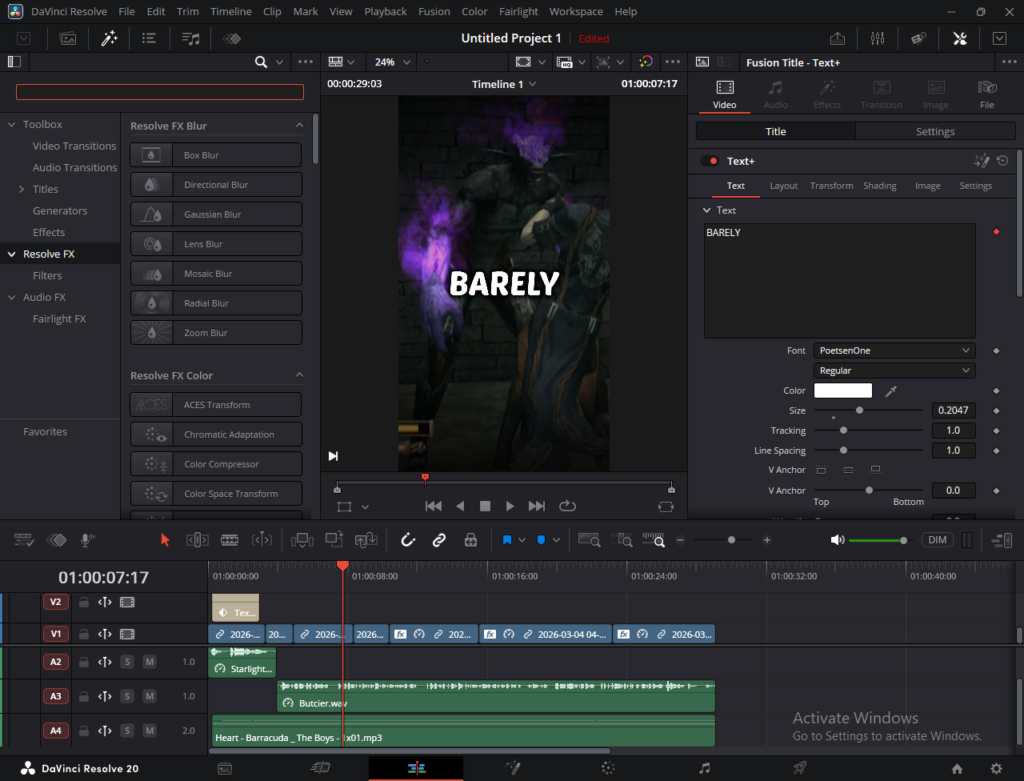This screenshot has width=1024, height=781.
Task: Open the marker color dropdown arrow
Action: (x=556, y=540)
